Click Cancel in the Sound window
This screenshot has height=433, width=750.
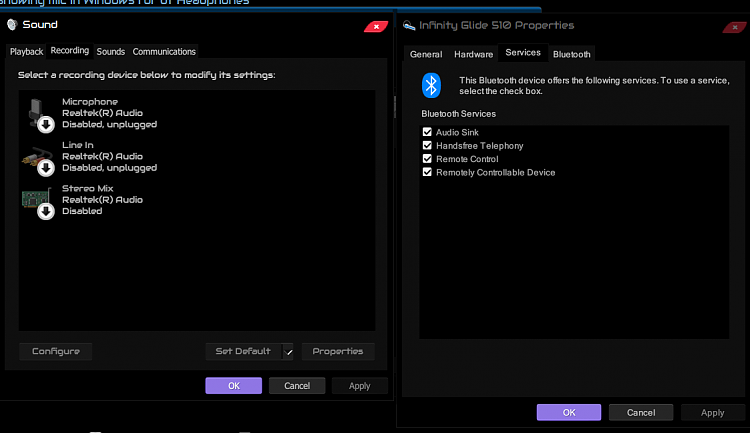[297, 386]
